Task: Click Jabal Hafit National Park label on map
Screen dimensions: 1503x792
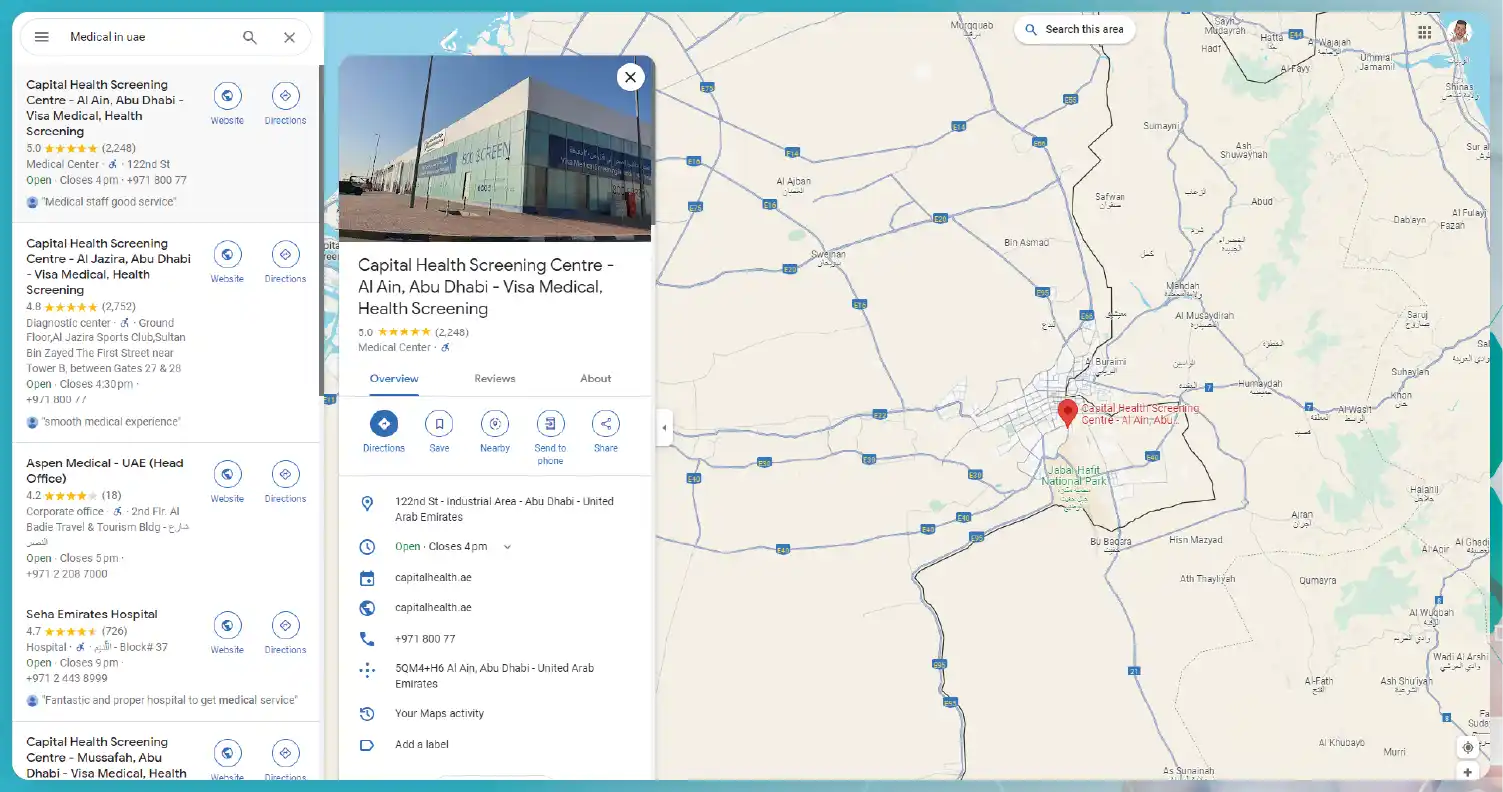Action: click(x=1074, y=476)
